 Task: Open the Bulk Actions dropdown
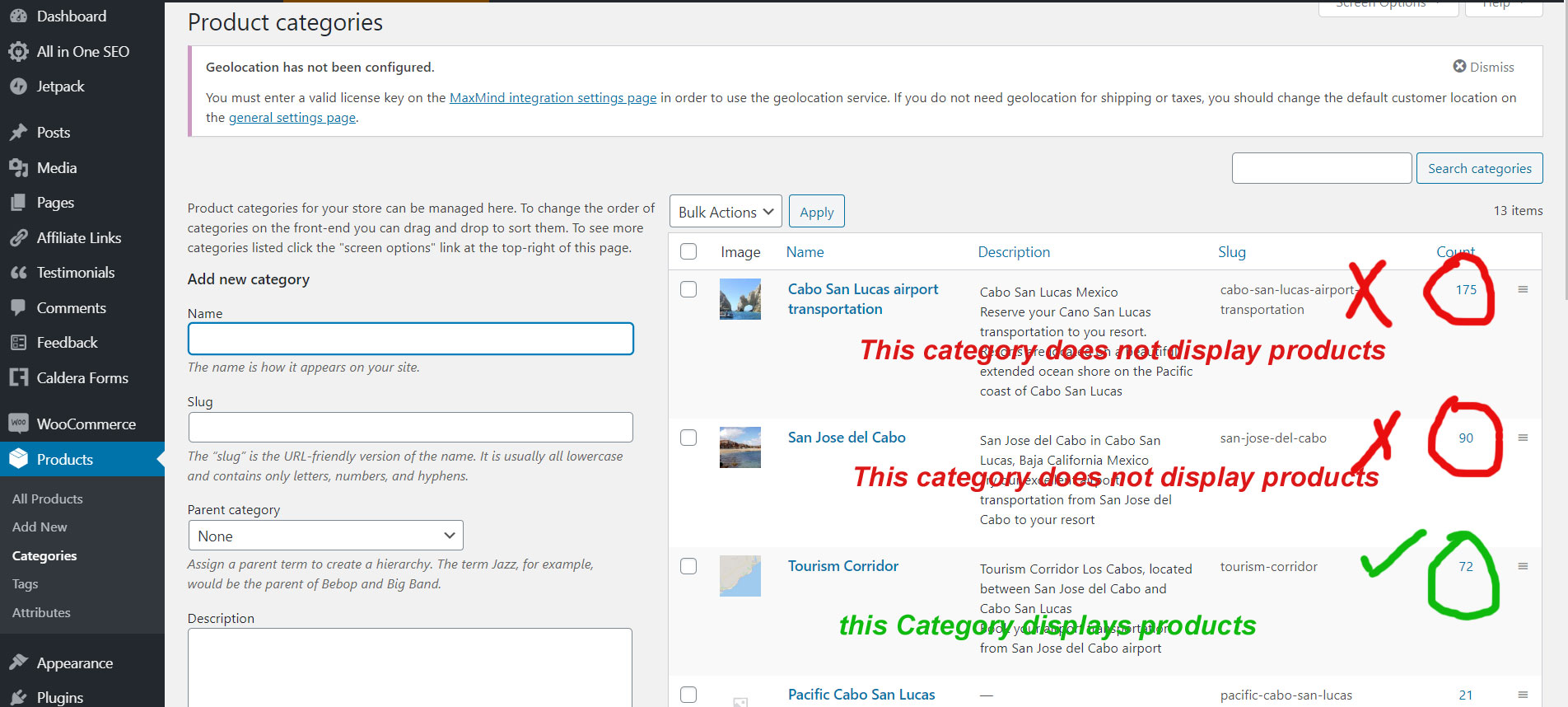pos(726,212)
